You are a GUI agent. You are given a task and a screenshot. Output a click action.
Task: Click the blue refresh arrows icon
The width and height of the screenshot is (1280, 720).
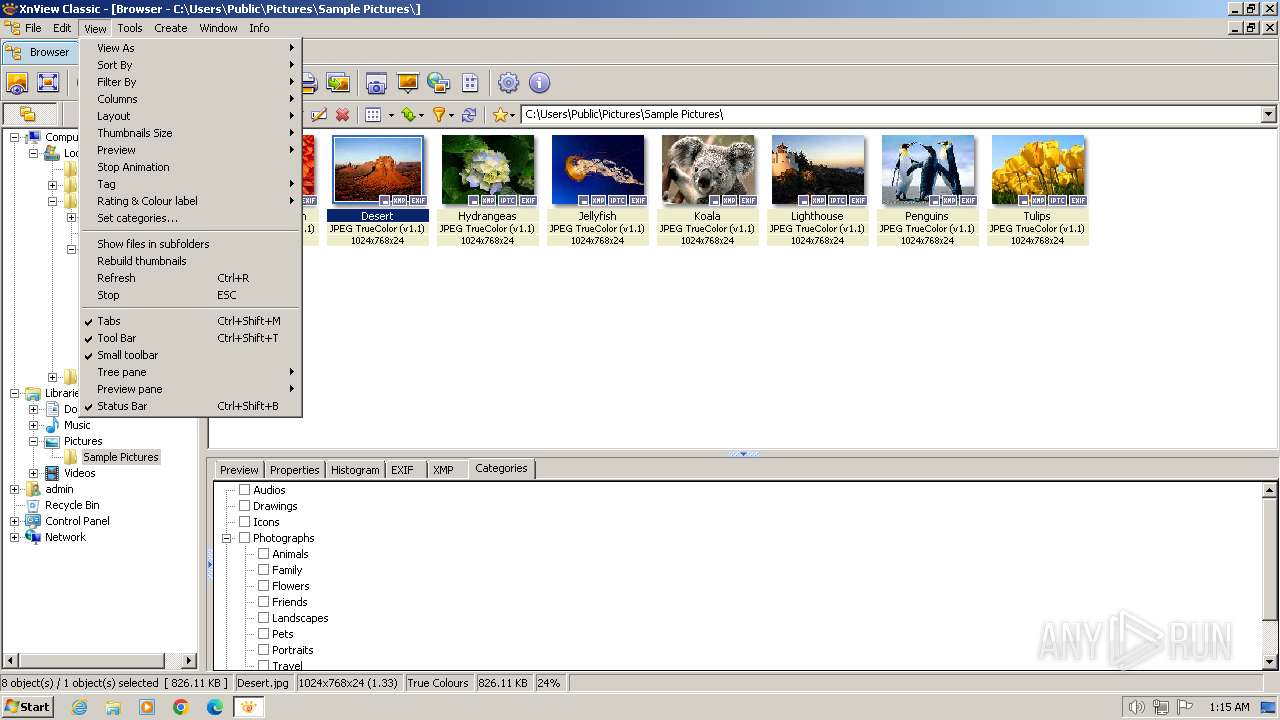point(468,115)
